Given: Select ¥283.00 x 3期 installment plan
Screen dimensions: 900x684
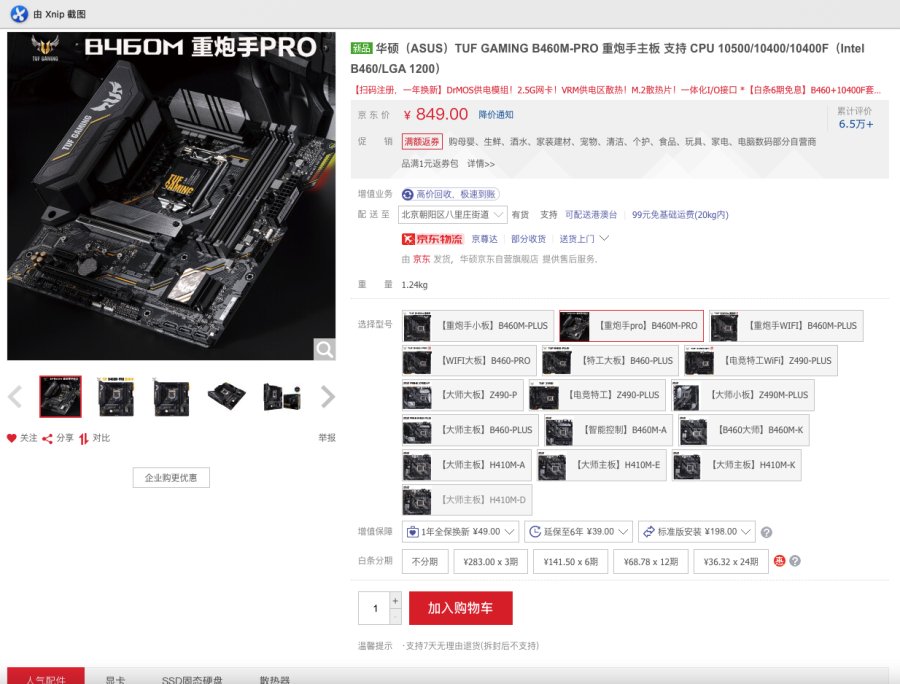Looking at the screenshot, I should click(x=491, y=562).
